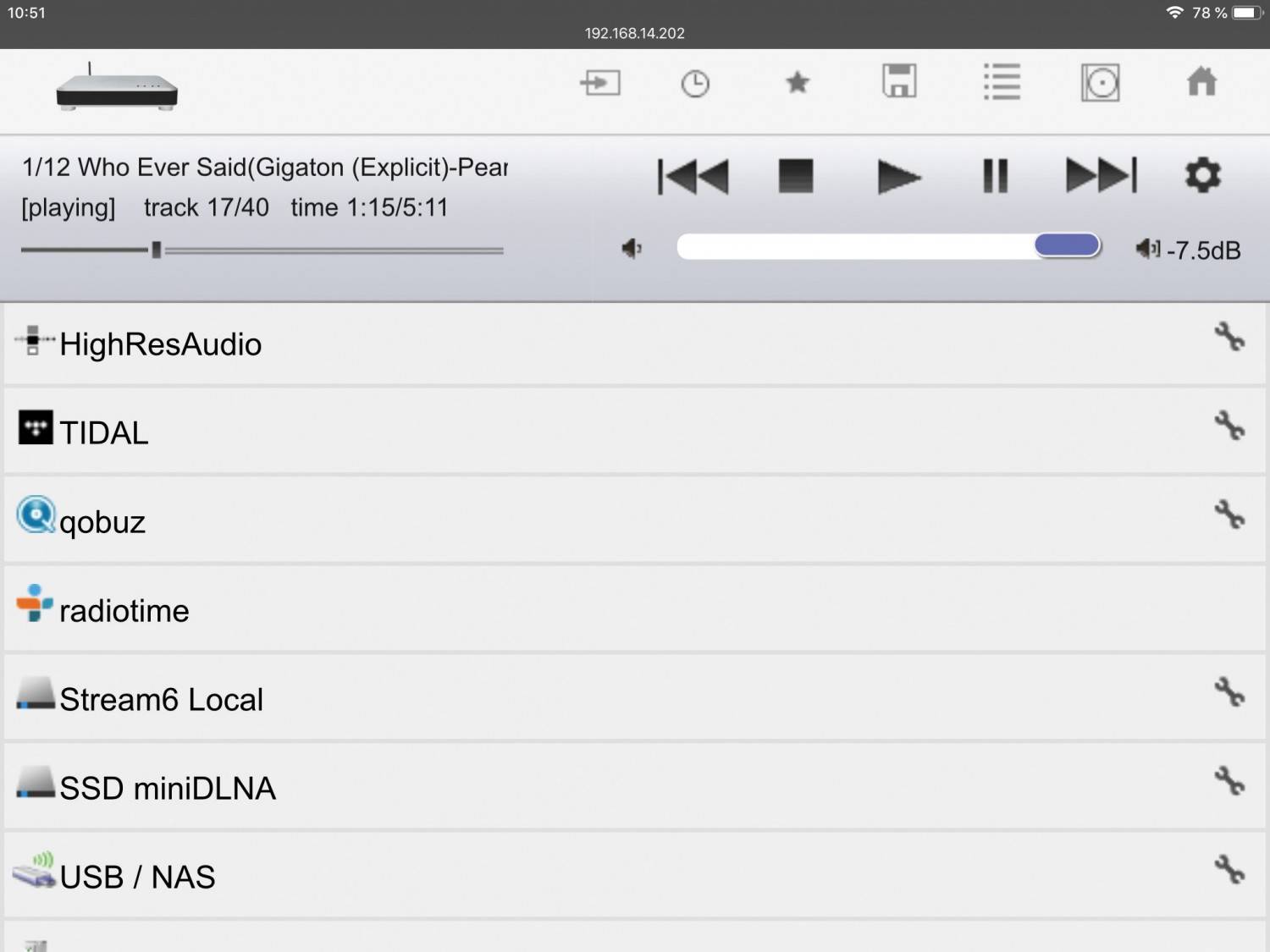Image resolution: width=1270 pixels, height=952 pixels.
Task: Click the -7.5dB volume readout
Action: click(1203, 250)
